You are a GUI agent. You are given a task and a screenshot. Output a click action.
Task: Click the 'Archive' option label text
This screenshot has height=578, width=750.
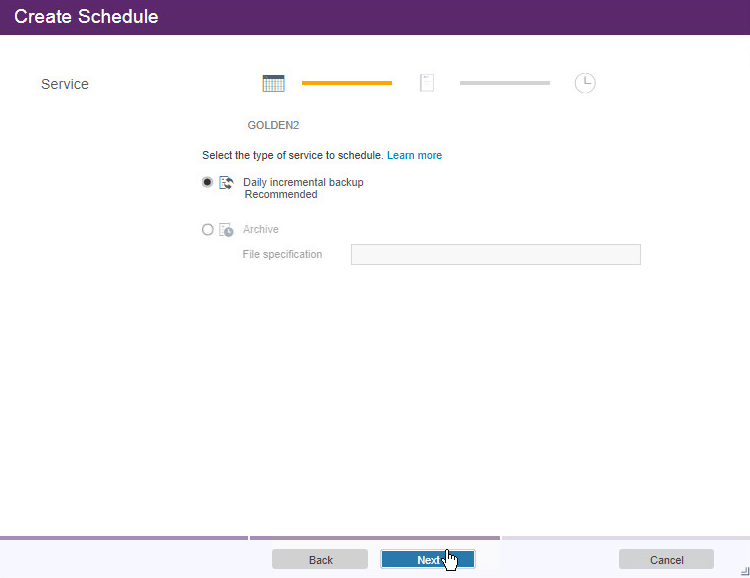click(260, 229)
